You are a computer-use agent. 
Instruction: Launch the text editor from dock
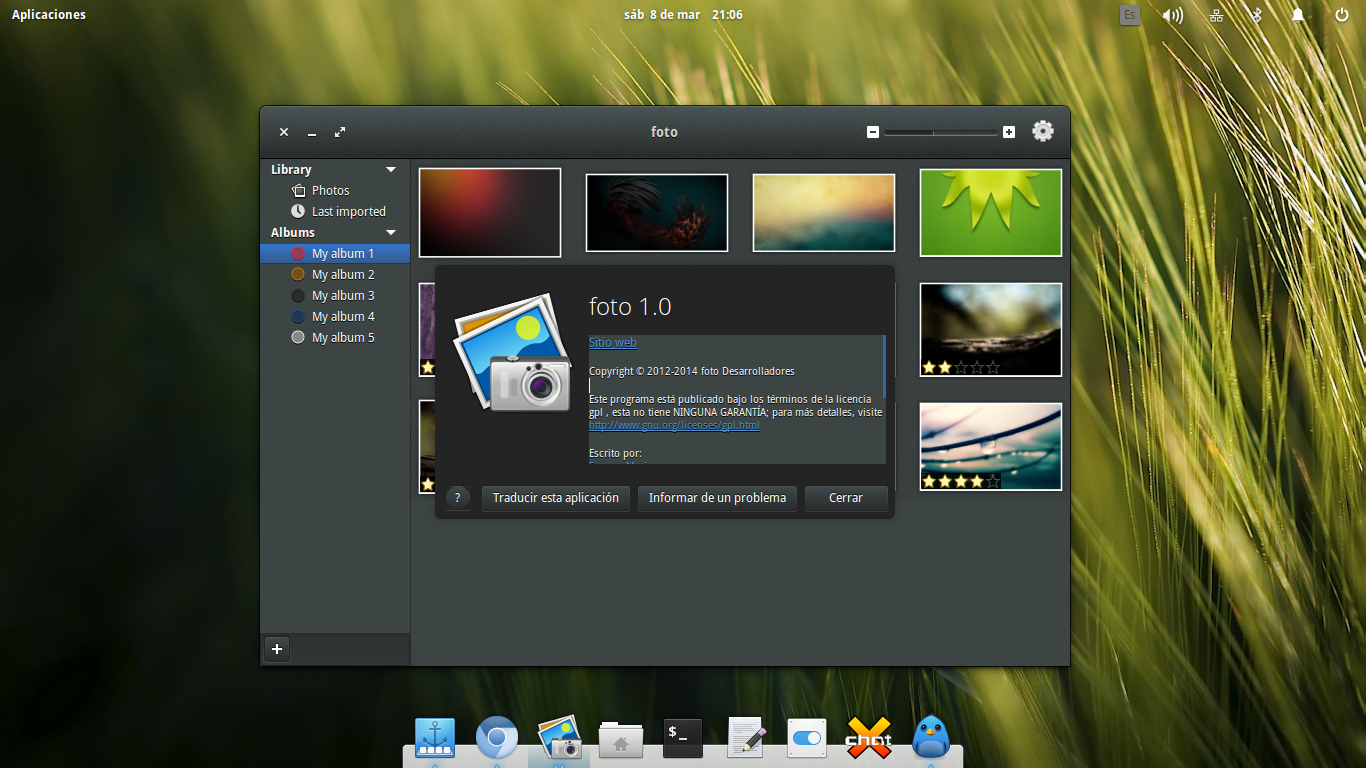pos(745,738)
